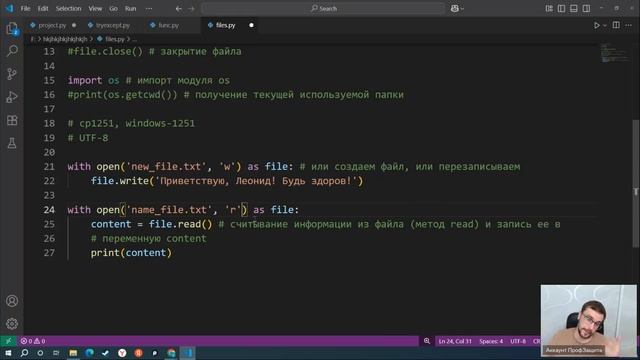The width and height of the screenshot is (640, 360).
Task: Open the Copilot chat icon
Action: coord(454,9)
